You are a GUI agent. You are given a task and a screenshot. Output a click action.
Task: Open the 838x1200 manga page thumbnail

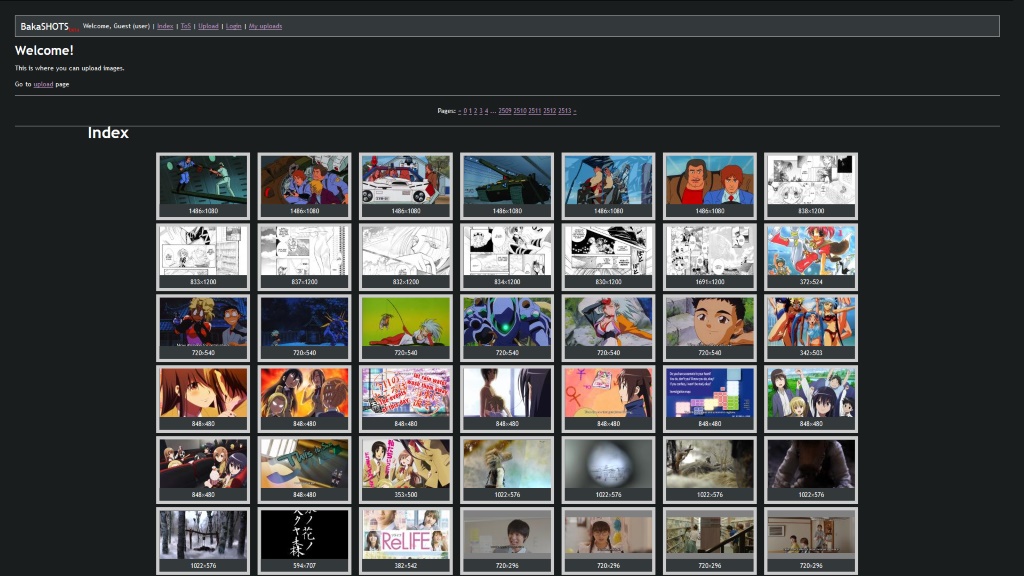click(810, 185)
